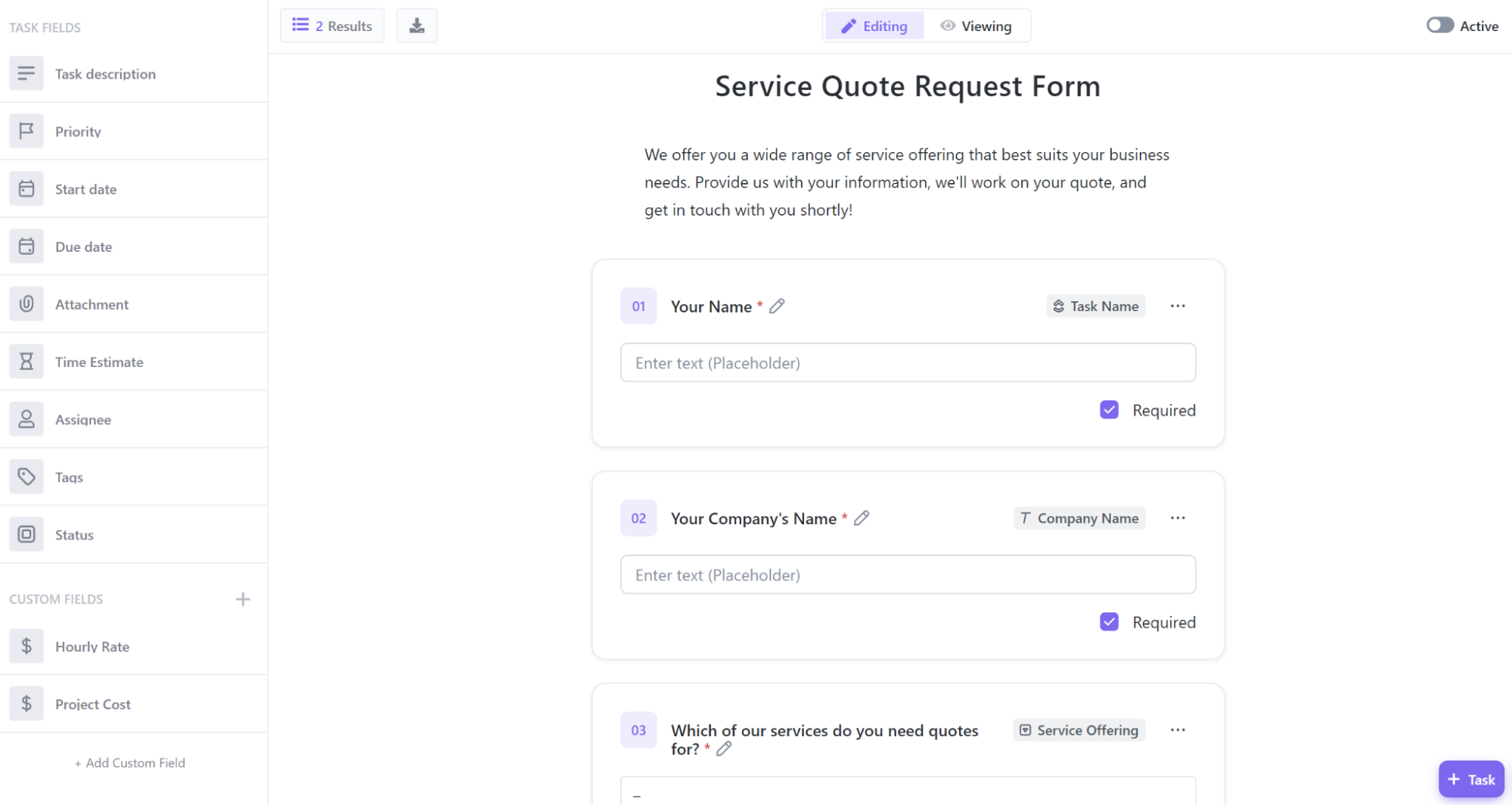Uncheck Required for Company's Name question
The width and height of the screenshot is (1512, 805).
point(1109,622)
